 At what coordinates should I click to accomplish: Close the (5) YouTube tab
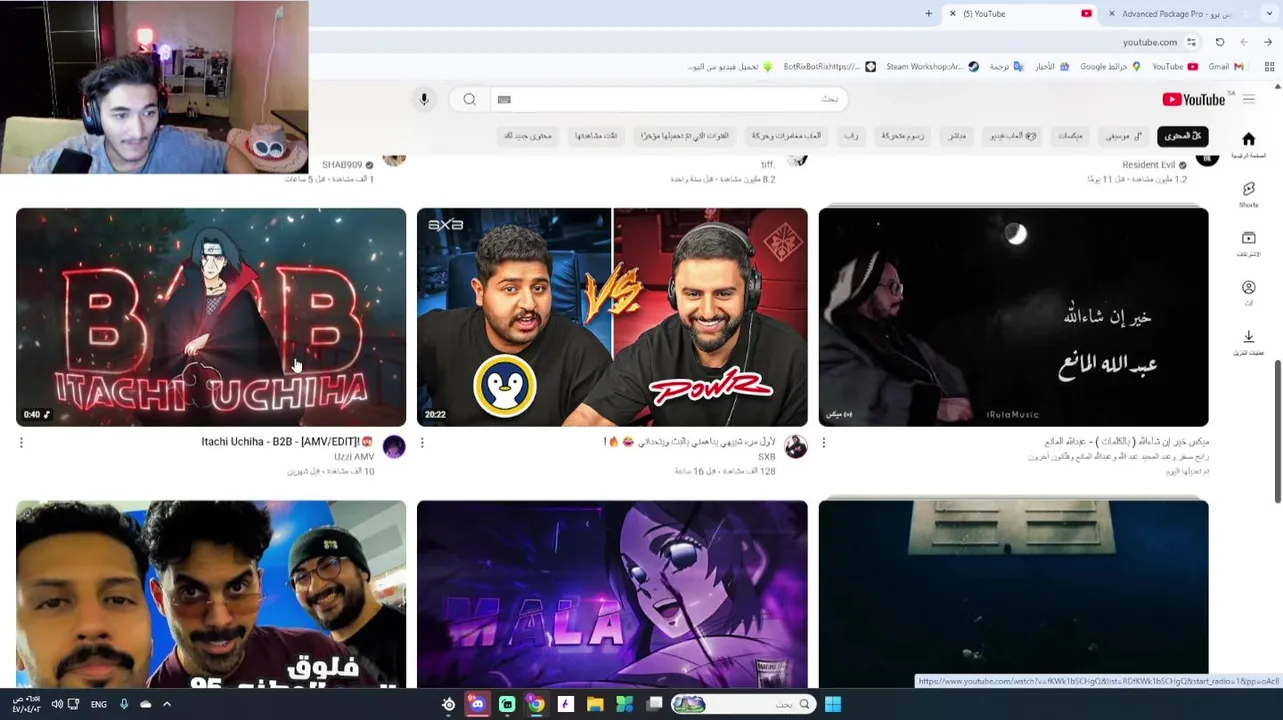coord(953,14)
